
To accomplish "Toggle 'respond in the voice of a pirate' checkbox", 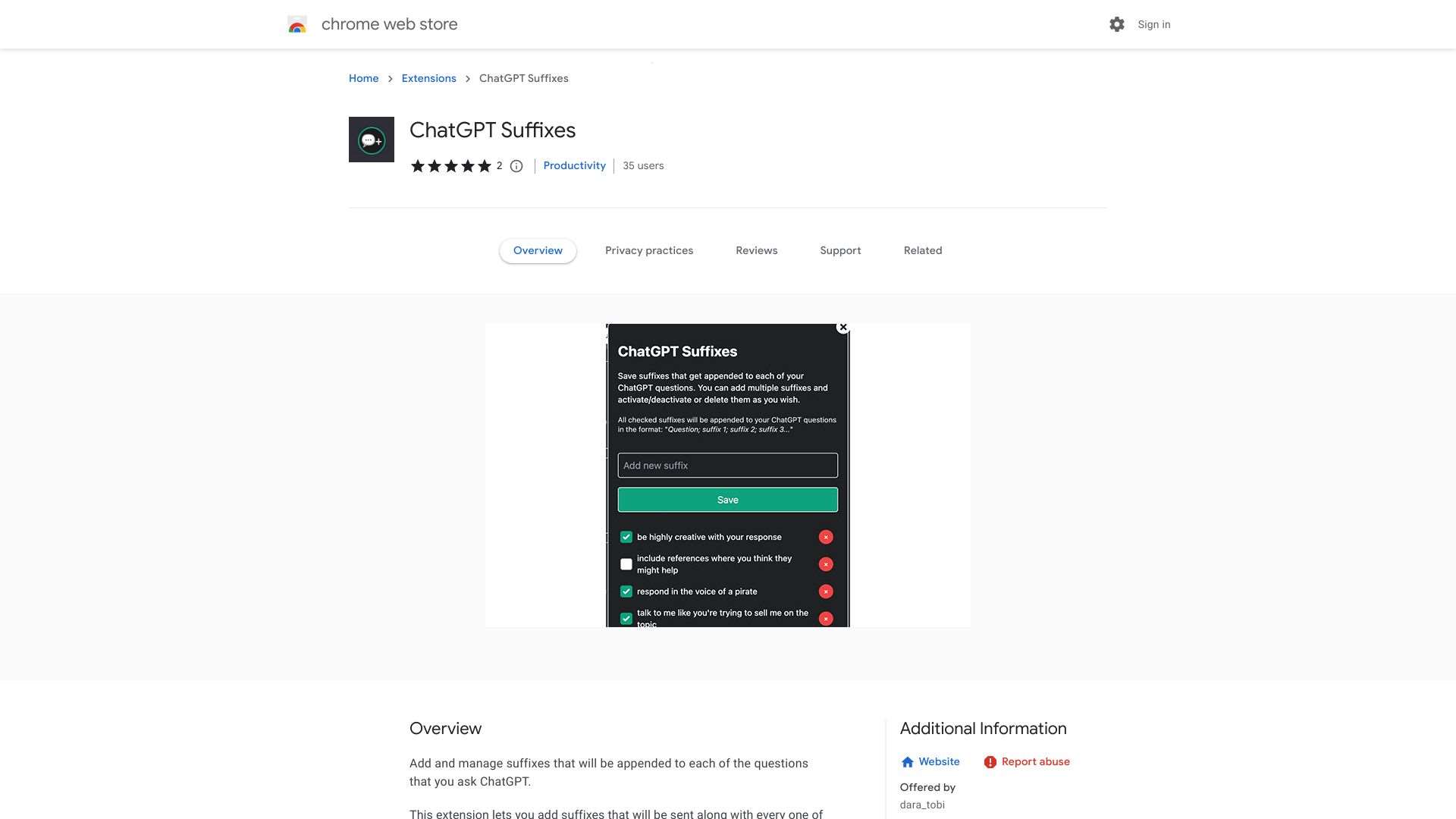I will click(x=626, y=591).
